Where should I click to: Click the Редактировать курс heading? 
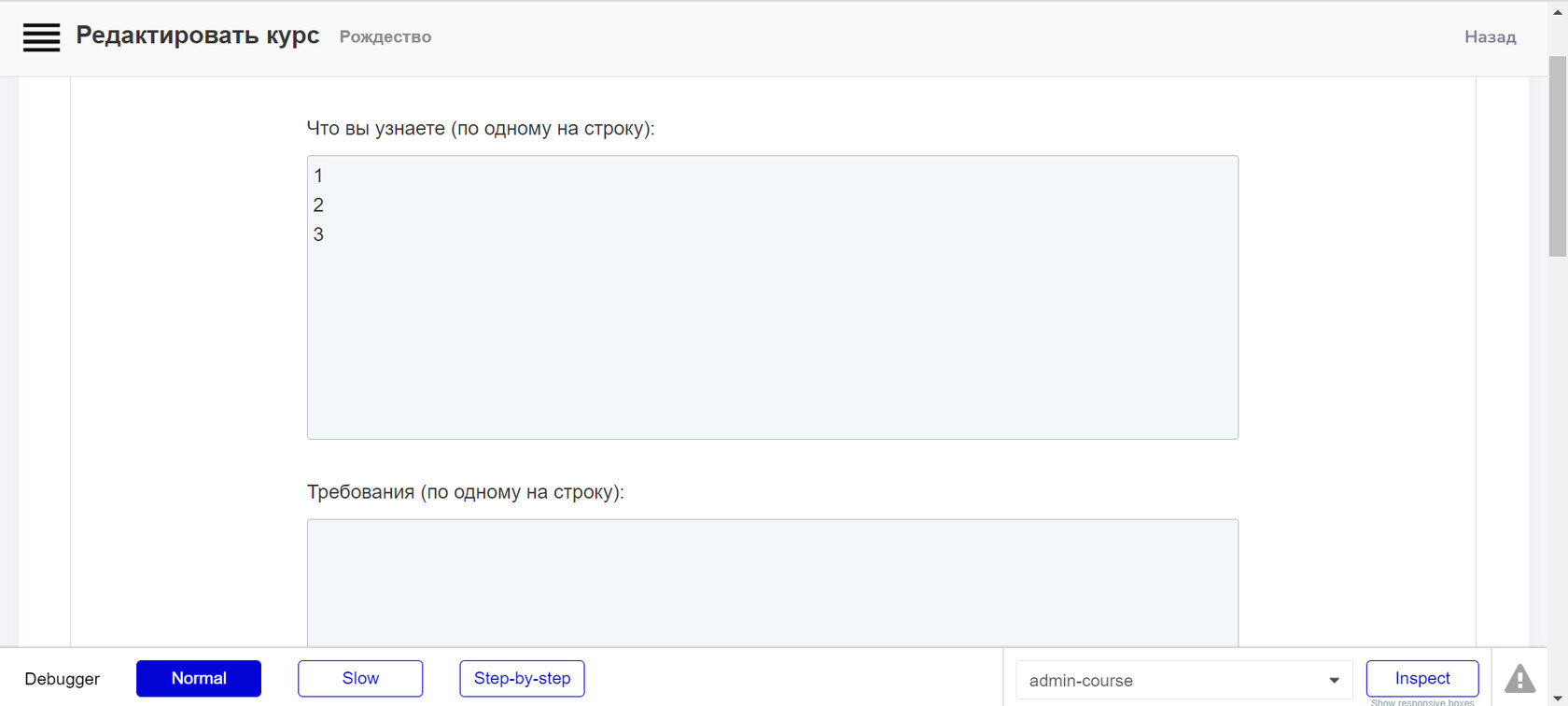[198, 36]
